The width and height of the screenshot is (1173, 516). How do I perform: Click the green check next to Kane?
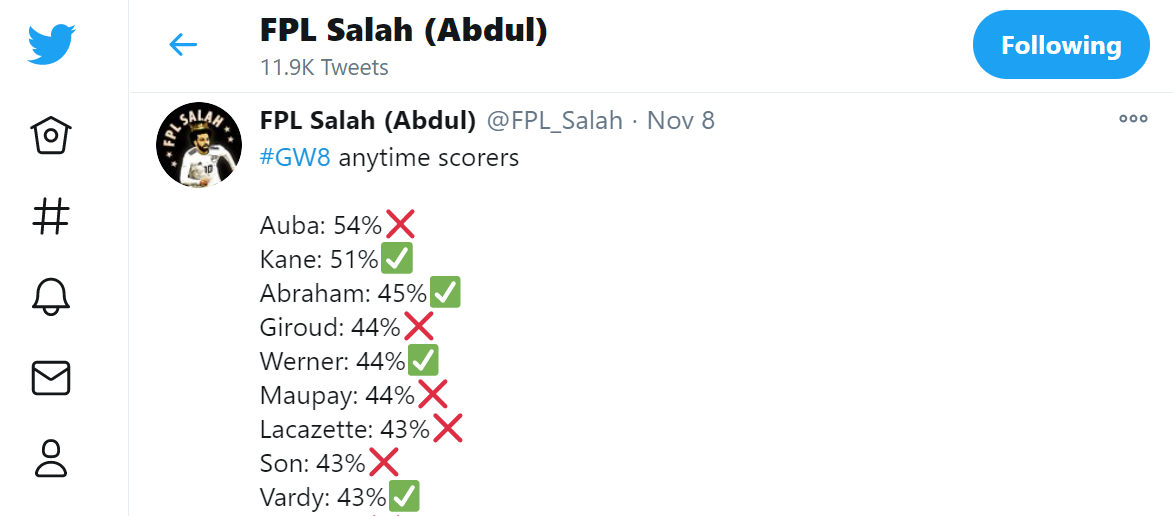point(396,259)
